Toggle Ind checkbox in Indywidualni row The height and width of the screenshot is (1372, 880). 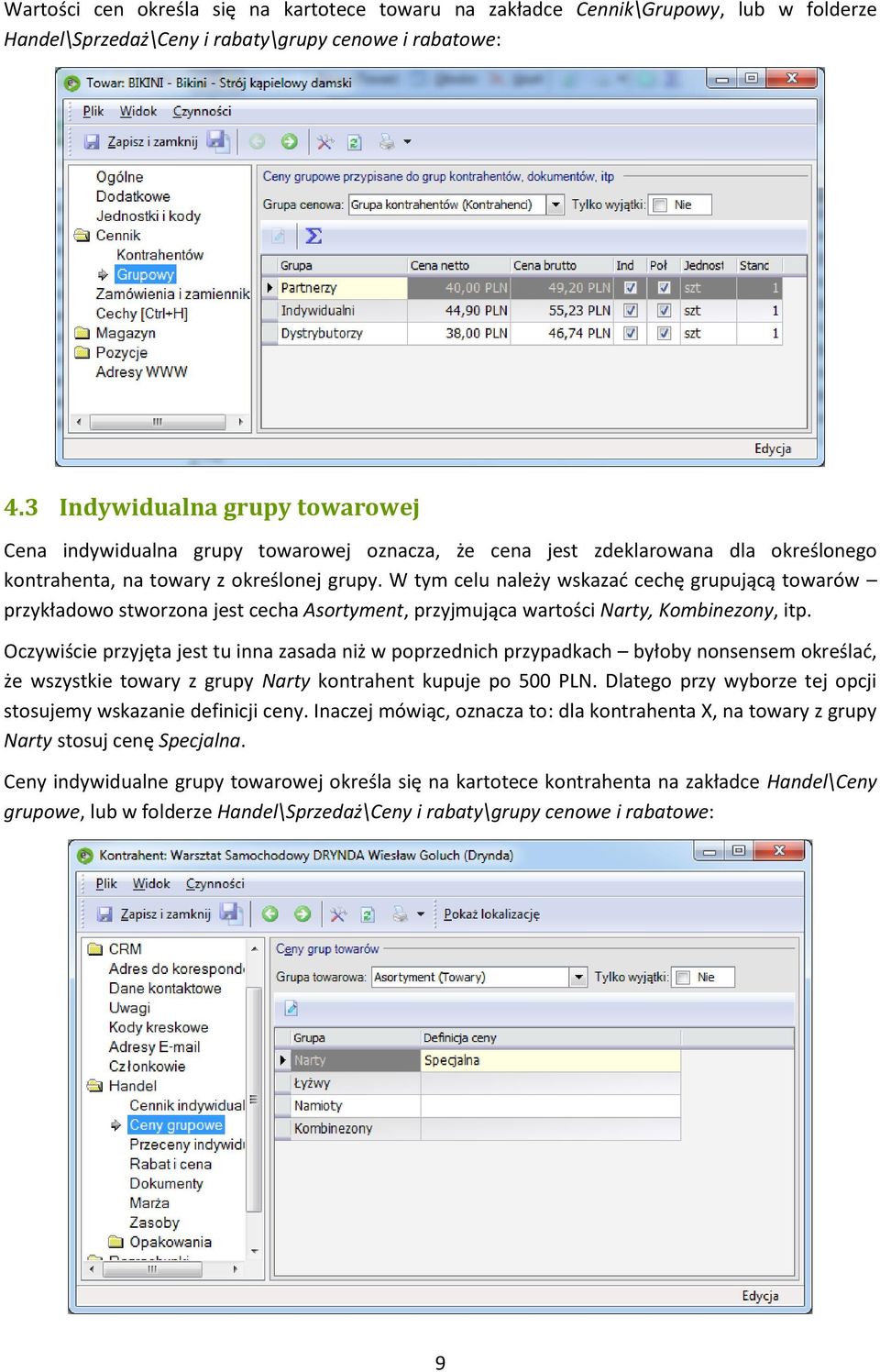631,311
